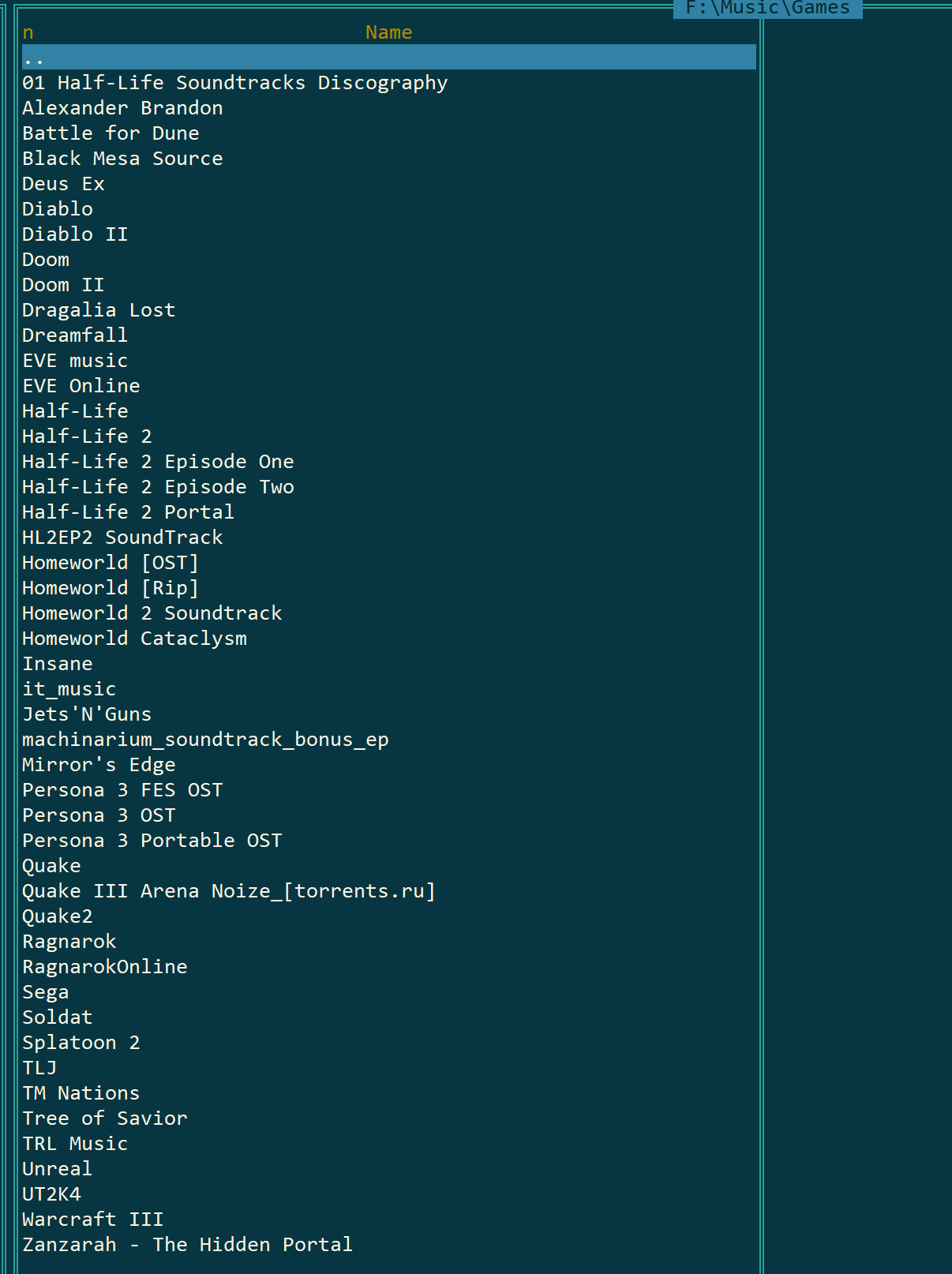Viewport: 952px width, 1274px height.
Task: Highlight the Tree of Savior folder
Action: click(x=105, y=1118)
